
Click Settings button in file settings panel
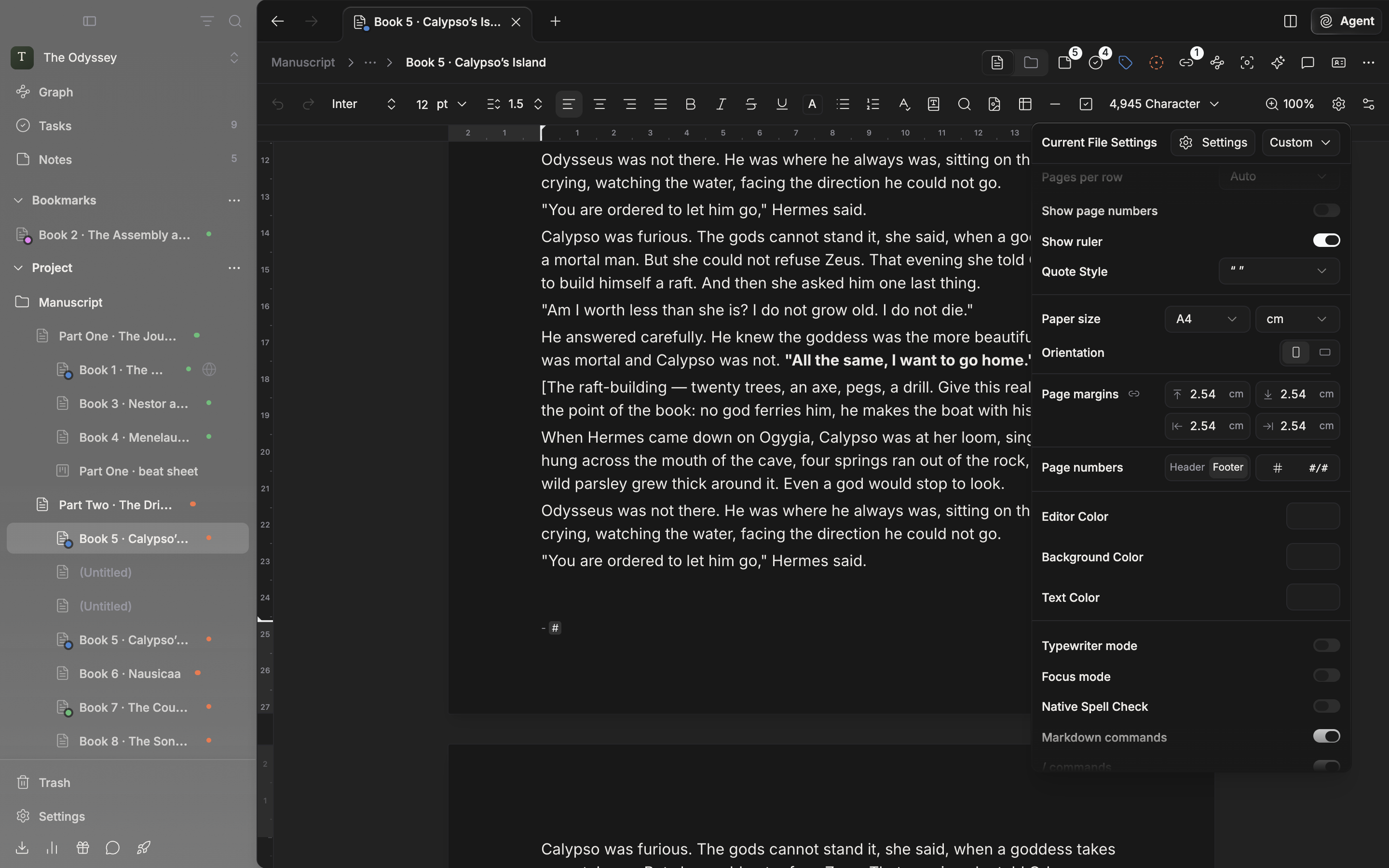(1213, 142)
